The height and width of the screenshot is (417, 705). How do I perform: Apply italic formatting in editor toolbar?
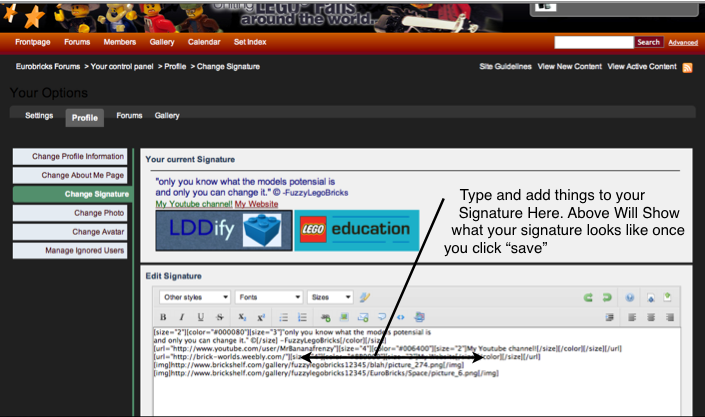(x=182, y=317)
